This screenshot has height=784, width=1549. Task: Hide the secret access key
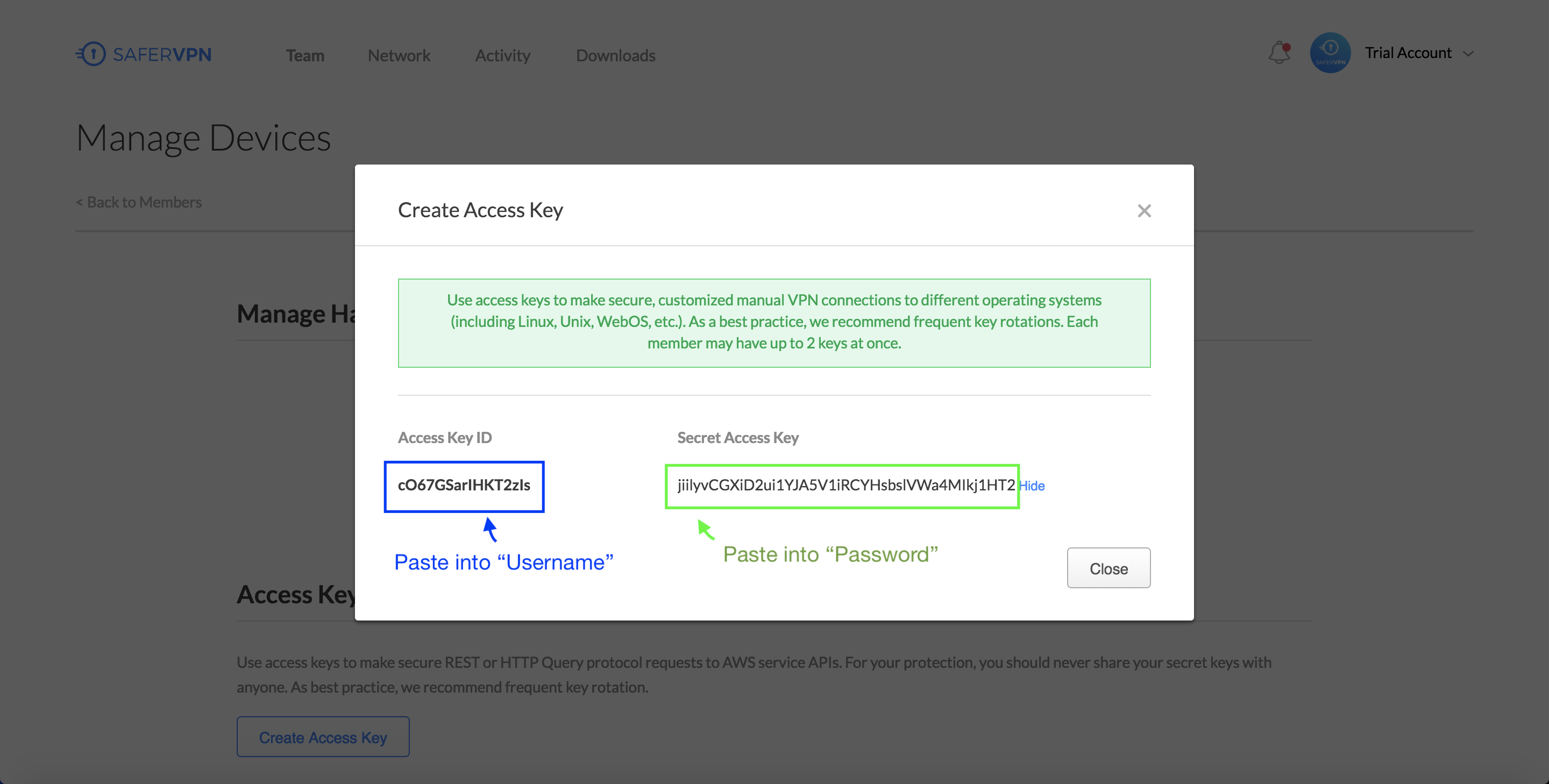click(1032, 486)
